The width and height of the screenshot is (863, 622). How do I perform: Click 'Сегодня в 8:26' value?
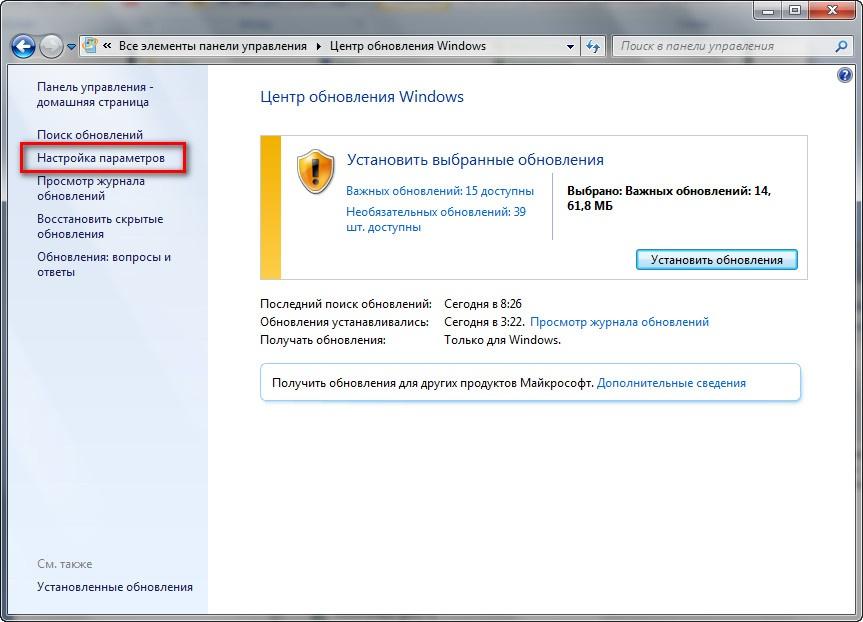coord(483,304)
